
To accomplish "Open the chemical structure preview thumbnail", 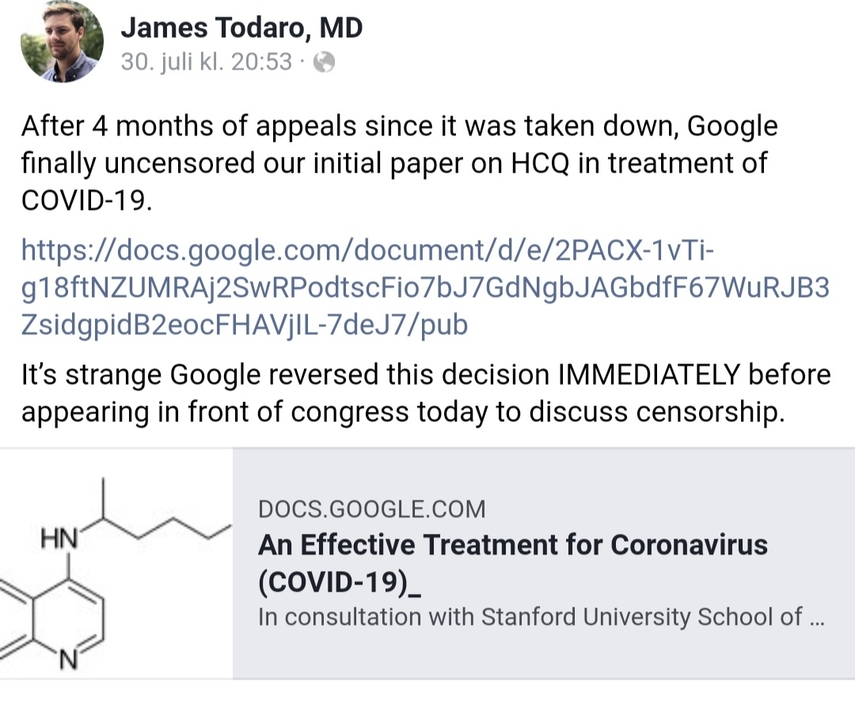I will click(x=116, y=564).
